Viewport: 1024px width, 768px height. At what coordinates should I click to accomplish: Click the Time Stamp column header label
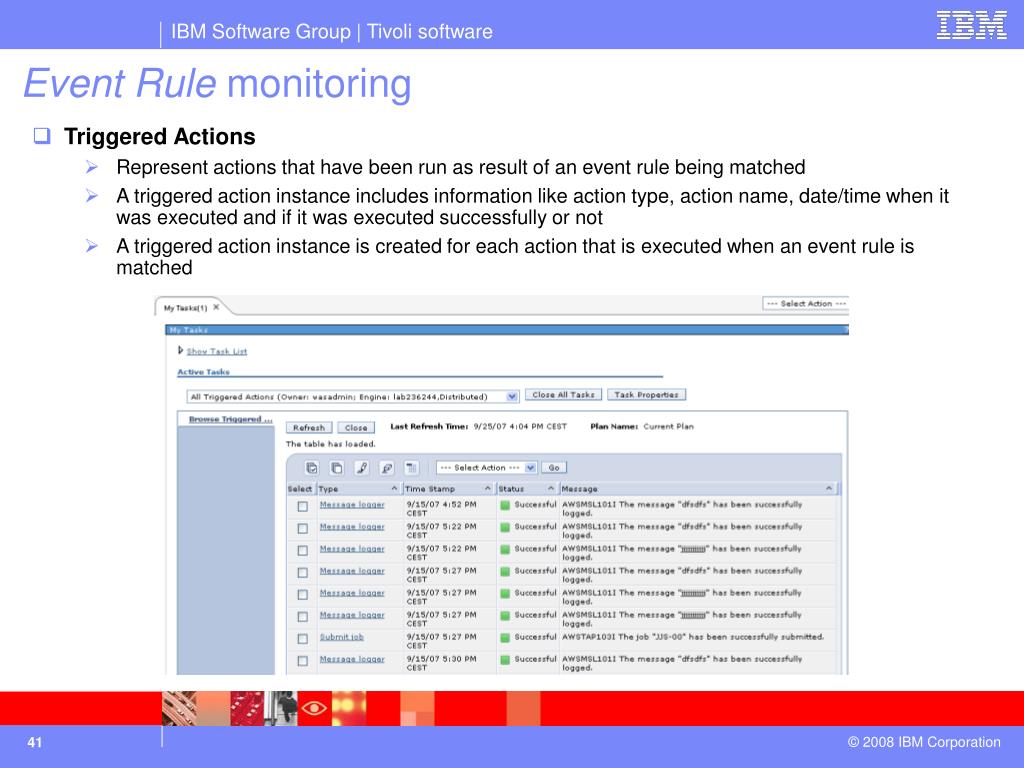coord(430,489)
